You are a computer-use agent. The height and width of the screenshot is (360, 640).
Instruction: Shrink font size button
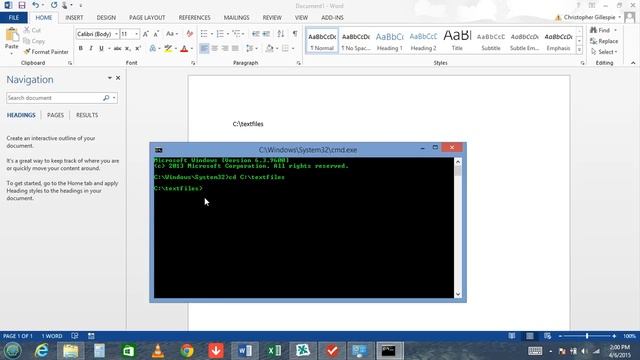click(156, 34)
